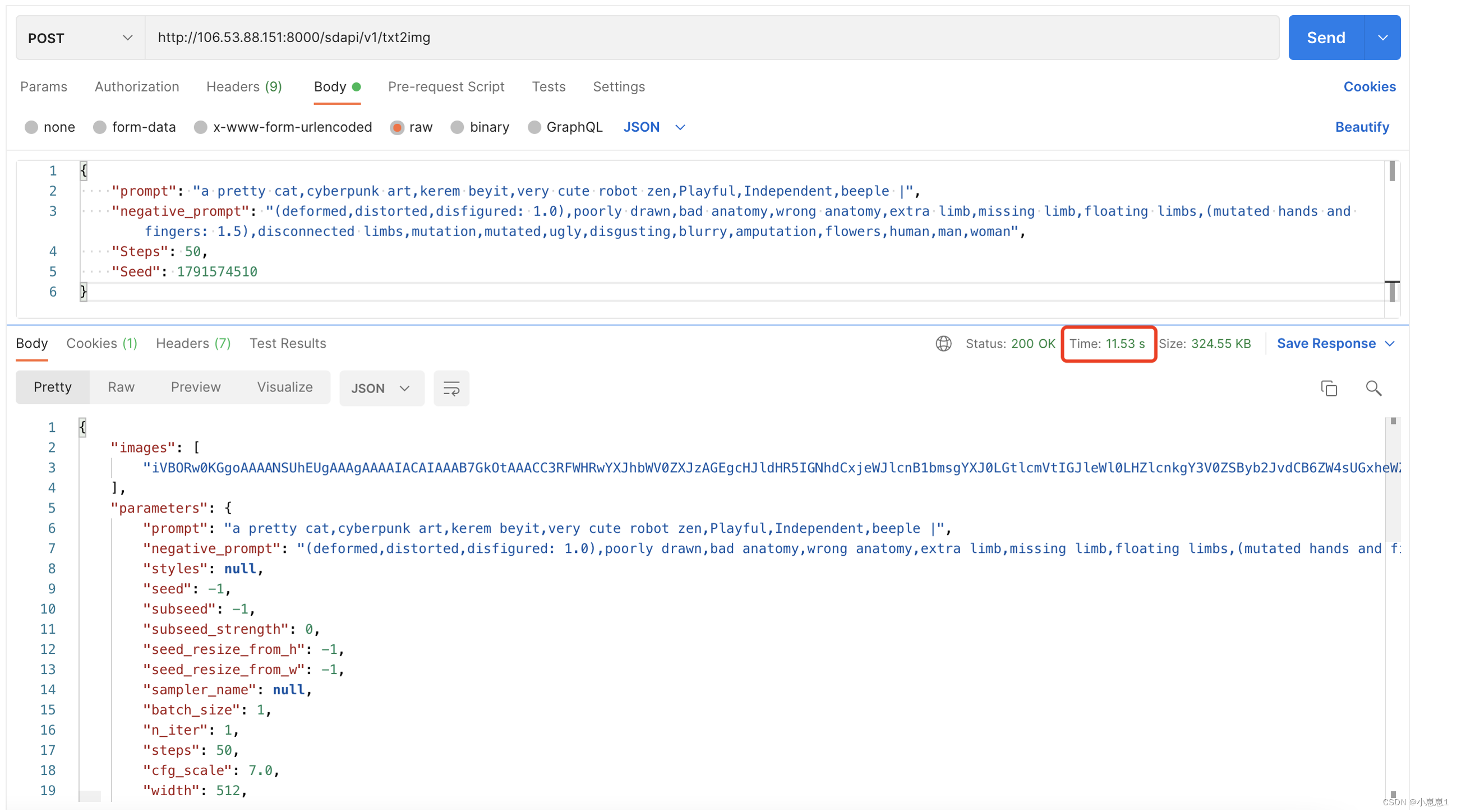Viewport: 1457px width, 812px height.
Task: Click the dropdown arrow next to Send button
Action: pos(1382,38)
